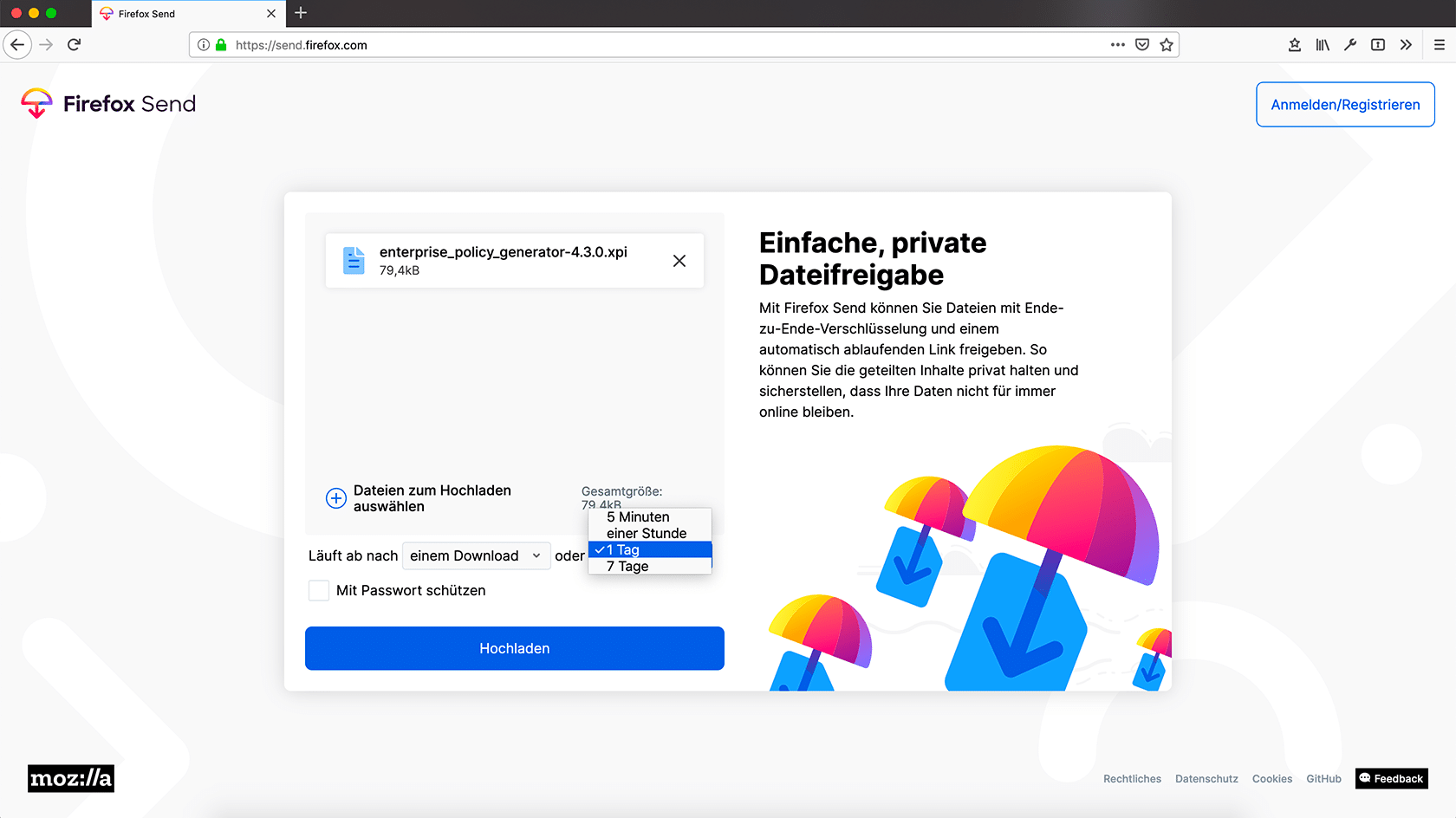The width and height of the screenshot is (1456, 818).
Task: Go back with the browser back arrow
Action: tap(17, 45)
